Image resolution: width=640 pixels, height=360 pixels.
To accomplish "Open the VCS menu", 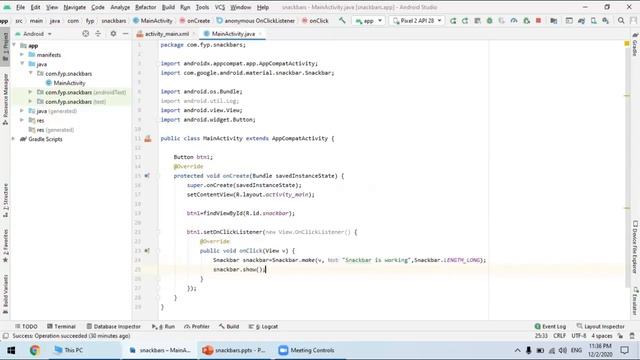I will click(220, 7).
